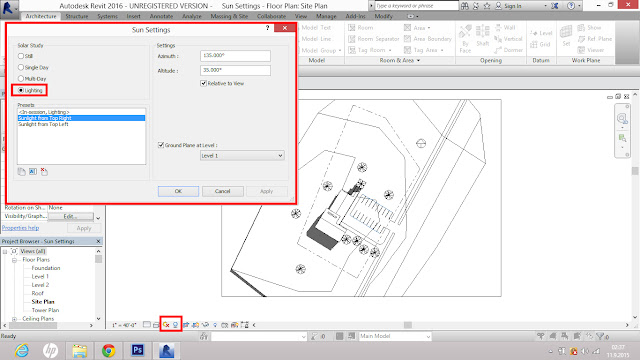The image size is (640, 360).
Task: Click the Show Crop Region icon
Action: (x=196, y=325)
